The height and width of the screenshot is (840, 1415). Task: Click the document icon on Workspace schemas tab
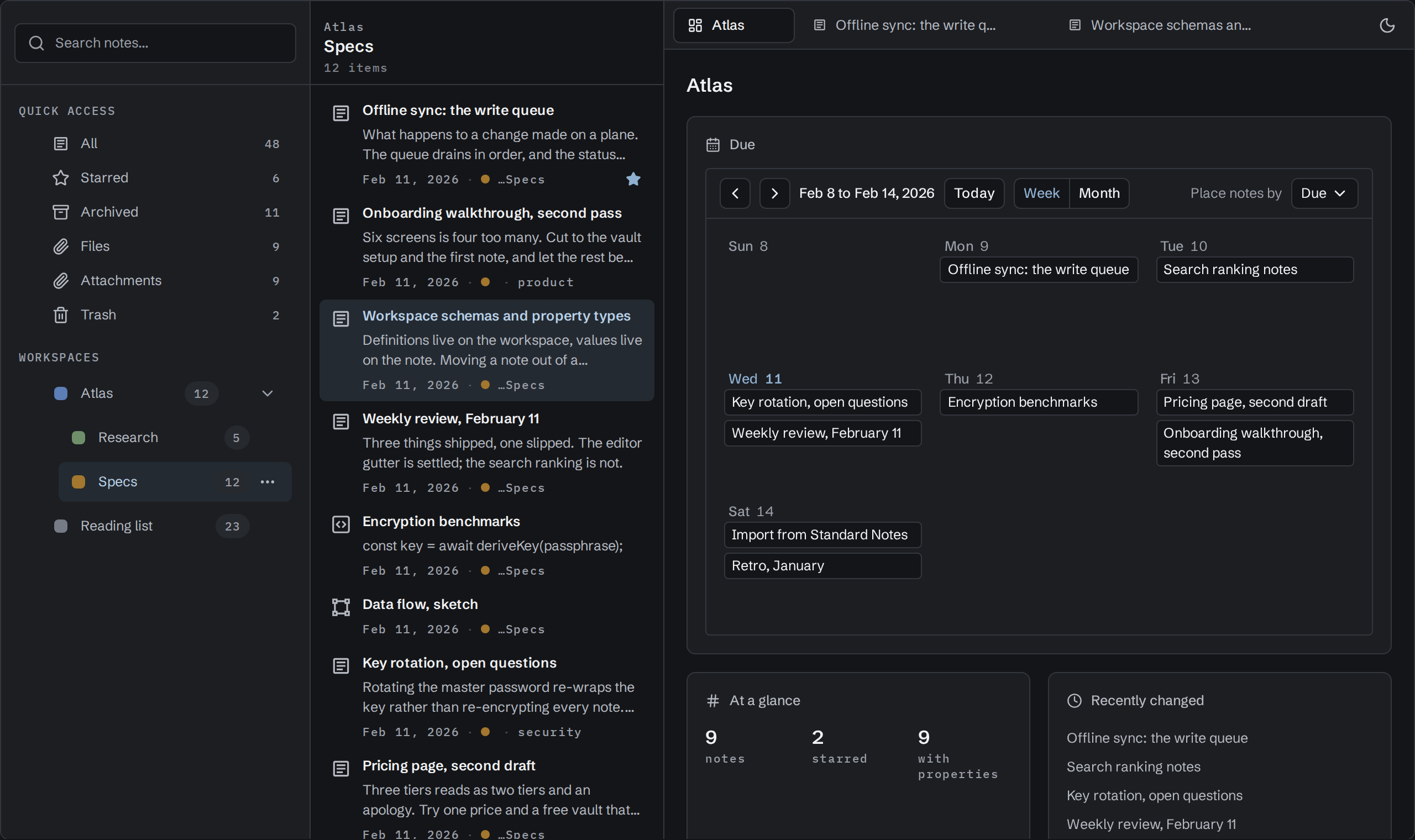[x=1075, y=25]
